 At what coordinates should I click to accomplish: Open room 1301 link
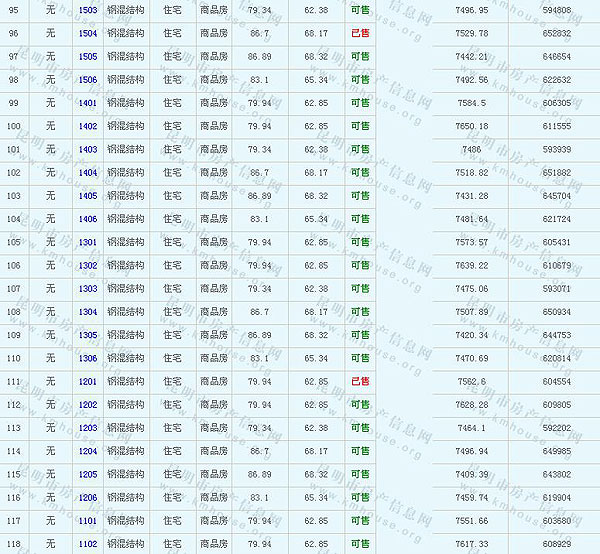pos(88,242)
